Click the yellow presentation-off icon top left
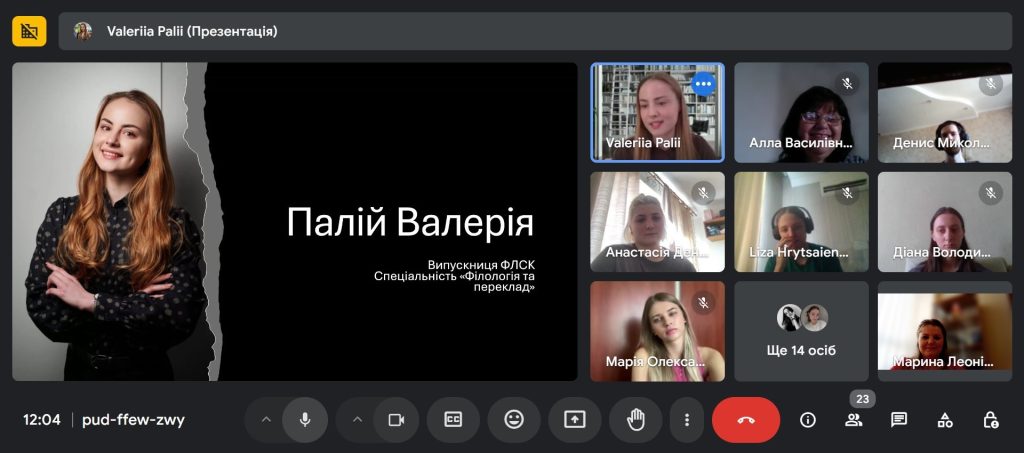The height and width of the screenshot is (453, 1024). [29, 31]
